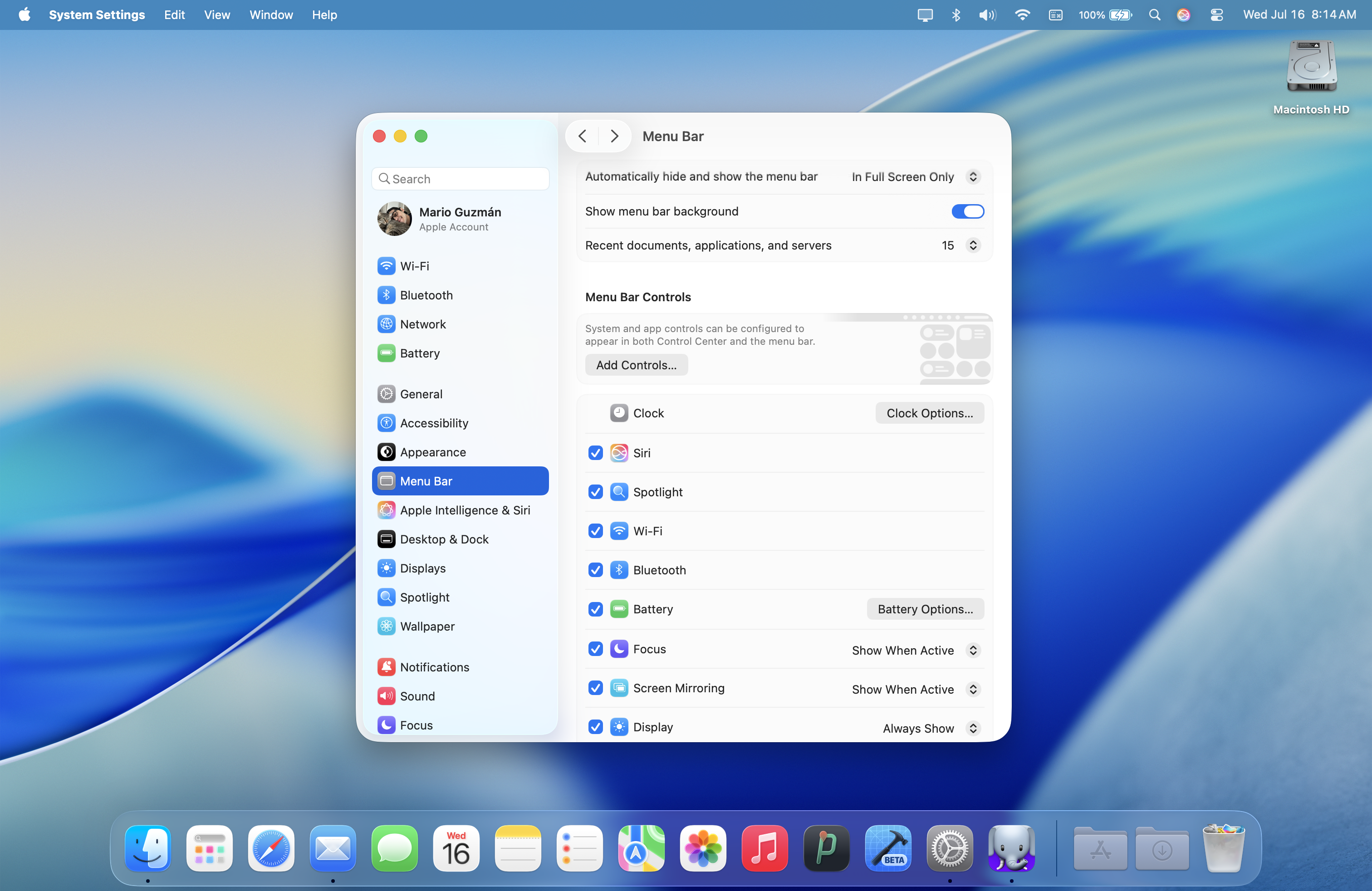Open Maps from the Dock
This screenshot has height=891, width=1372.
pos(641,848)
